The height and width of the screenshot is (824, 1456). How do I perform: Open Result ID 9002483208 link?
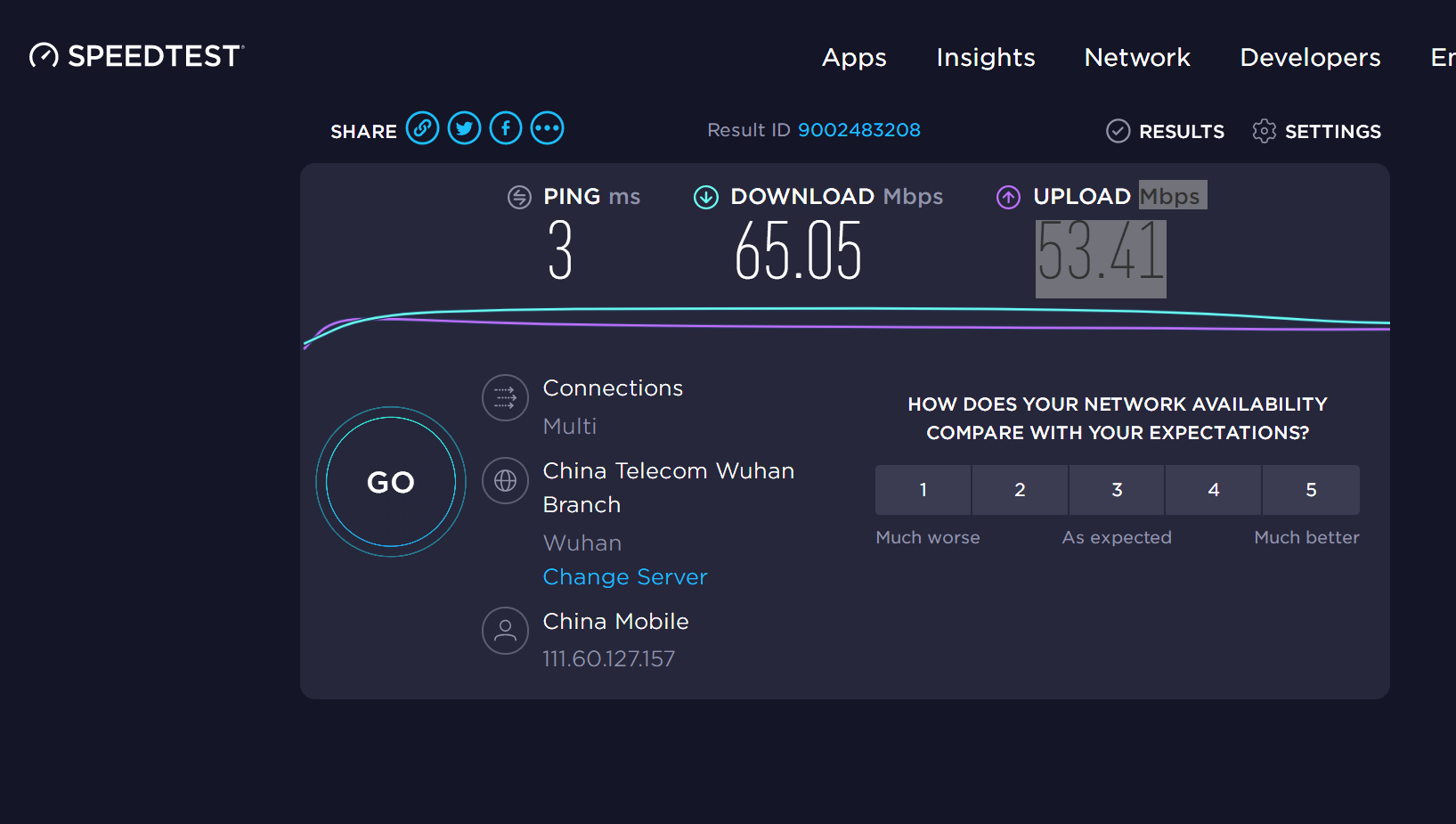coord(858,130)
